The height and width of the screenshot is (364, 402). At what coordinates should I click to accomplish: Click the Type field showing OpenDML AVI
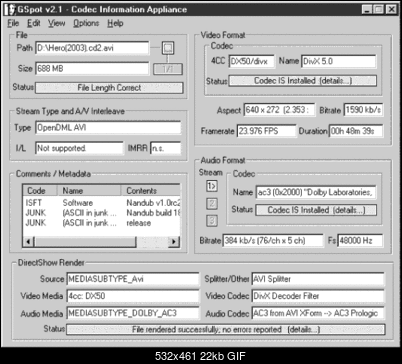(x=108, y=128)
